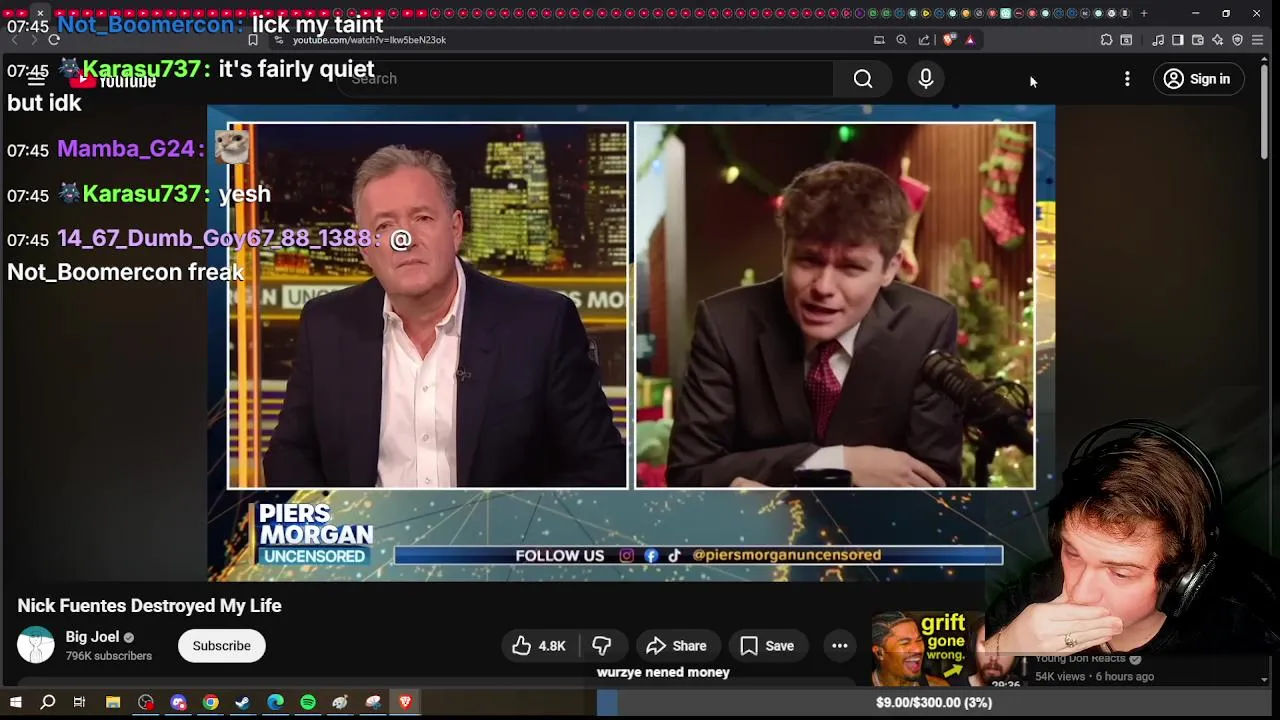Toggle the browser sidebar panel icon
This screenshot has width=1280, height=720.
[x=1177, y=40]
